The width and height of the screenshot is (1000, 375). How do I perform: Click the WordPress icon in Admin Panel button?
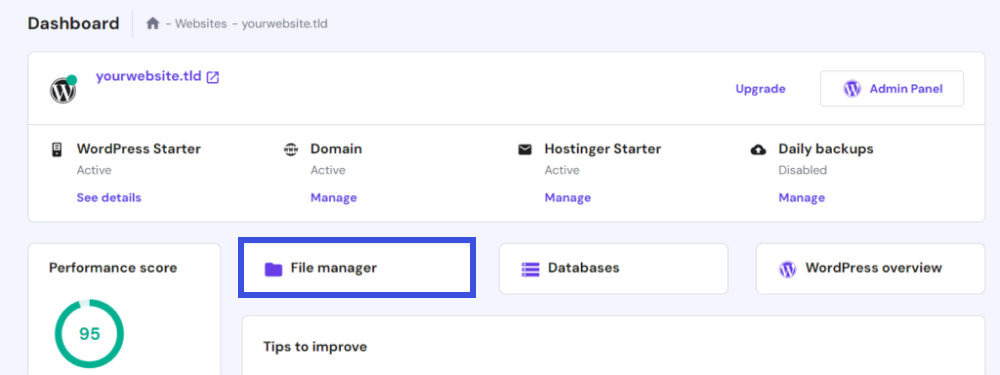852,89
